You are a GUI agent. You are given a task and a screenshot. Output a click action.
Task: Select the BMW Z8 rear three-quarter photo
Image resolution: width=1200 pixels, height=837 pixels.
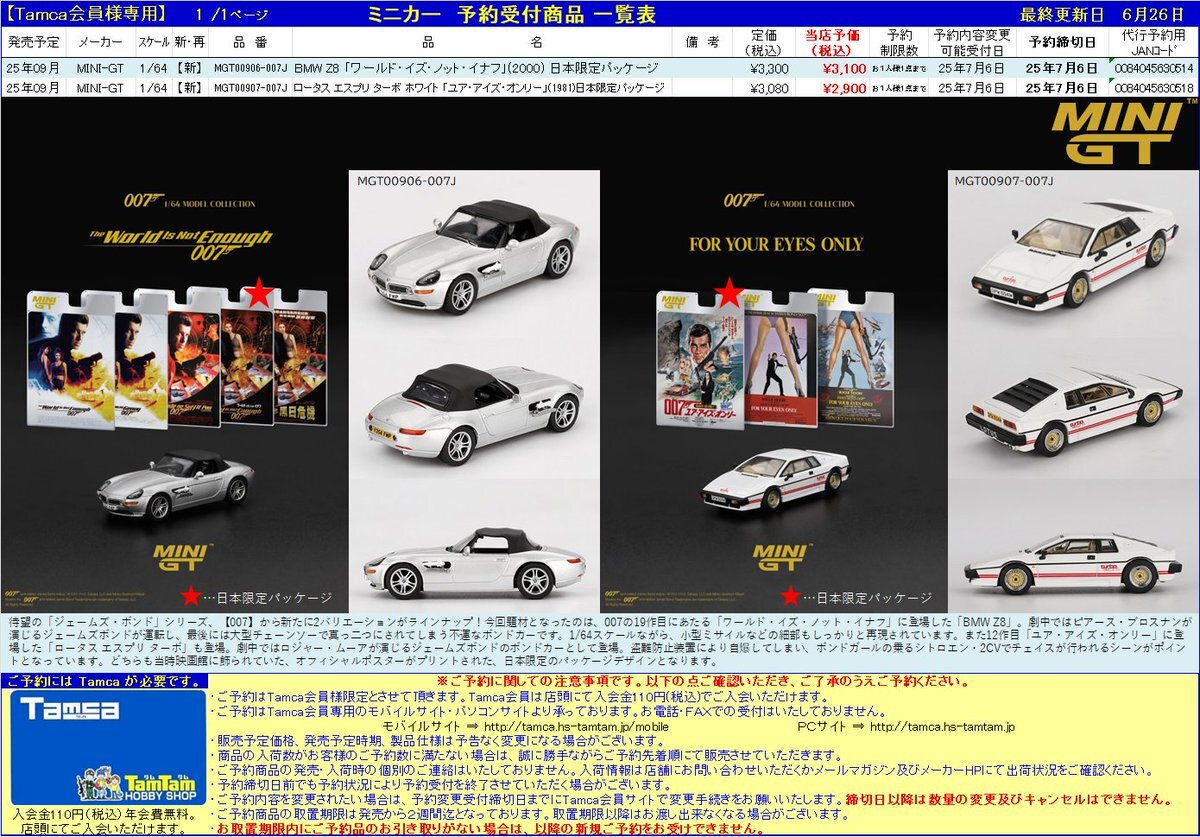[472, 413]
